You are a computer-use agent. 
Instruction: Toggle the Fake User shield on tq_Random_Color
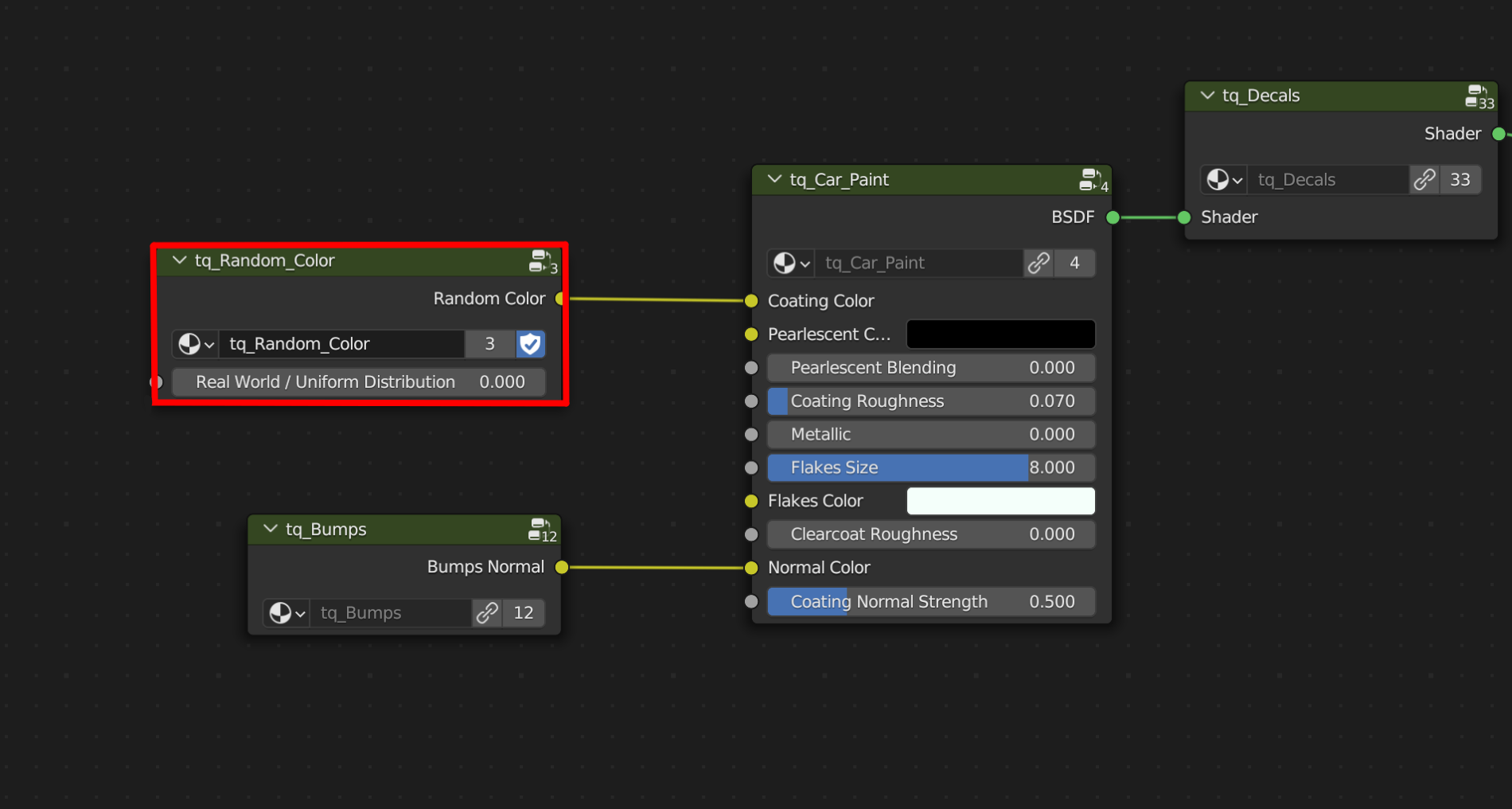[x=530, y=344]
